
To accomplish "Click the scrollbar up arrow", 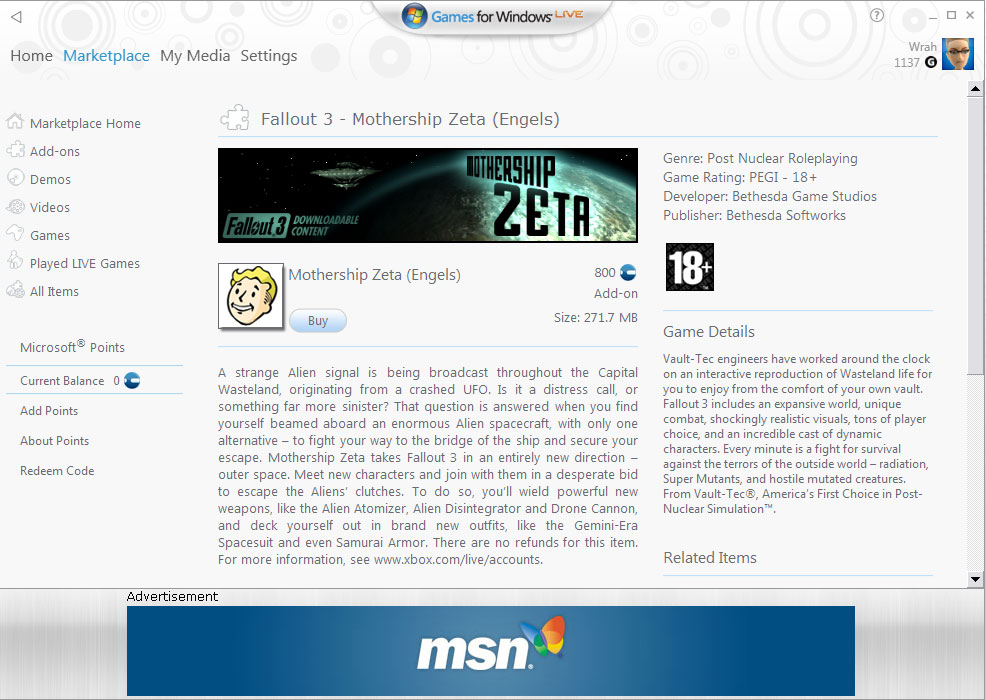I will 975,89.
